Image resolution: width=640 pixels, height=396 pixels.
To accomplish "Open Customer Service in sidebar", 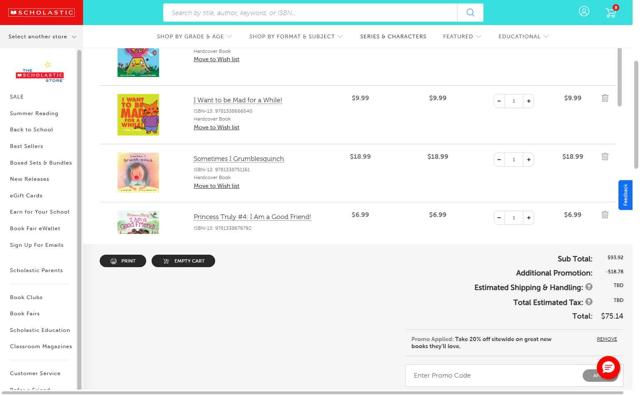I will point(35,373).
